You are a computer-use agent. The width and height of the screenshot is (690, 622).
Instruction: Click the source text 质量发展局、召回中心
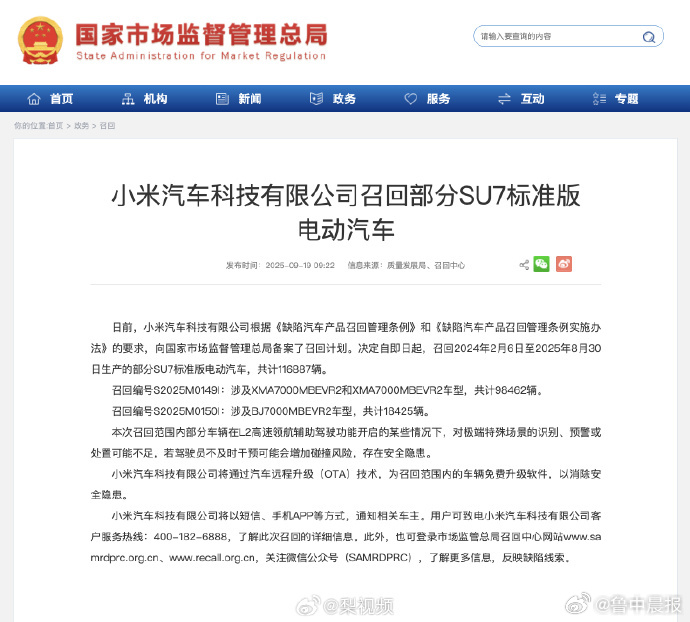(x=426, y=265)
